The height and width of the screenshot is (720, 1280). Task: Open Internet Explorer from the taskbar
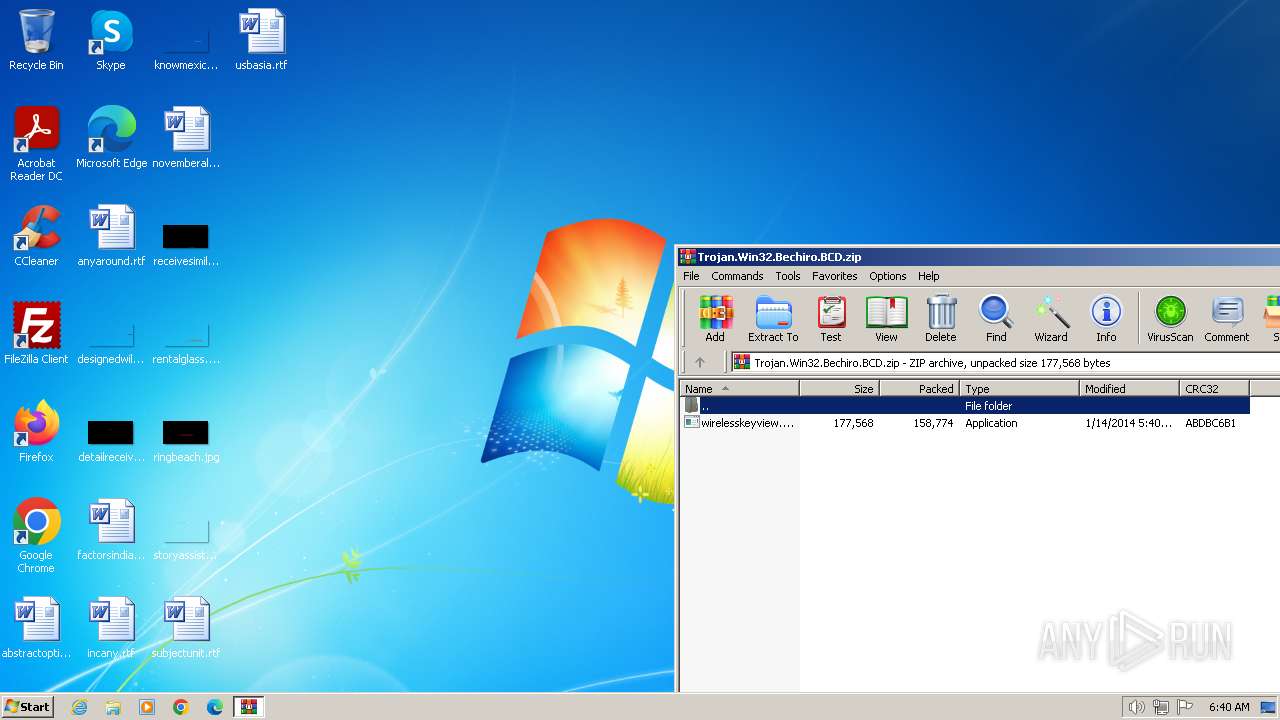point(79,707)
